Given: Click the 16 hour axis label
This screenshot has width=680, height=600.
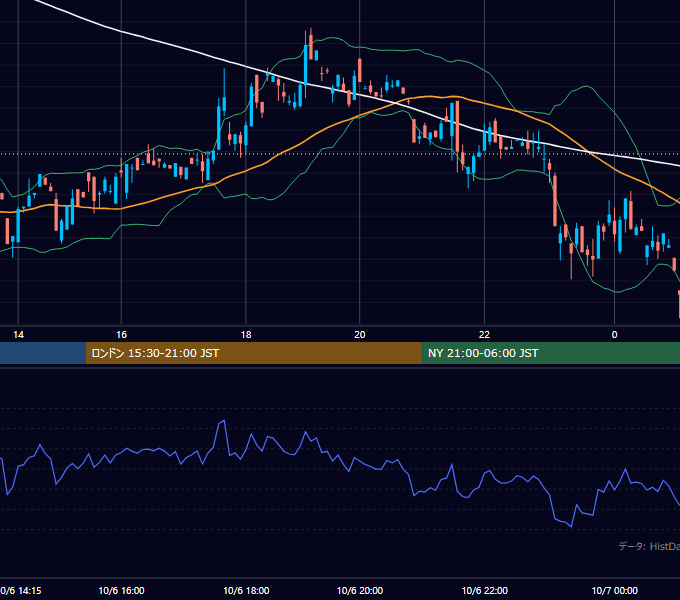Looking at the screenshot, I should point(121,335).
